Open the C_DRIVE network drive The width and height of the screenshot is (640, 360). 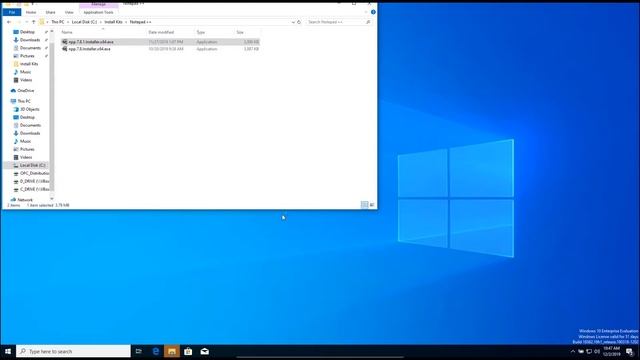click(x=34, y=189)
